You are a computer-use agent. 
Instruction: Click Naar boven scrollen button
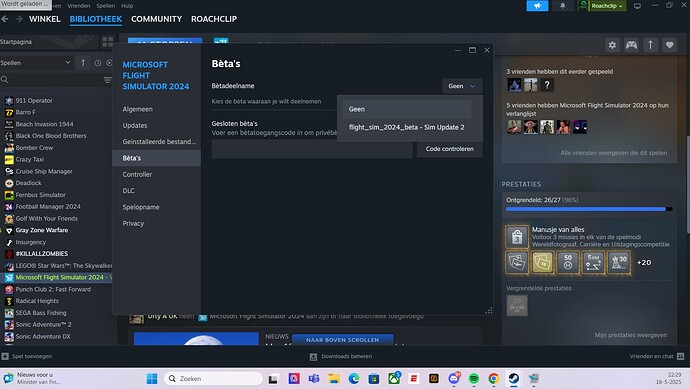click(342, 340)
